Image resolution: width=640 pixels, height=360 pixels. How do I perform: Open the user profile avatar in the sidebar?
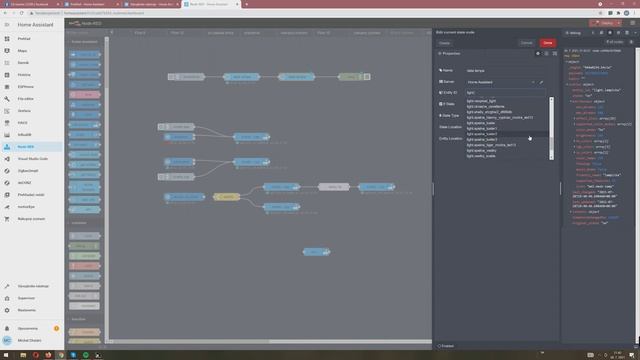coord(7,340)
